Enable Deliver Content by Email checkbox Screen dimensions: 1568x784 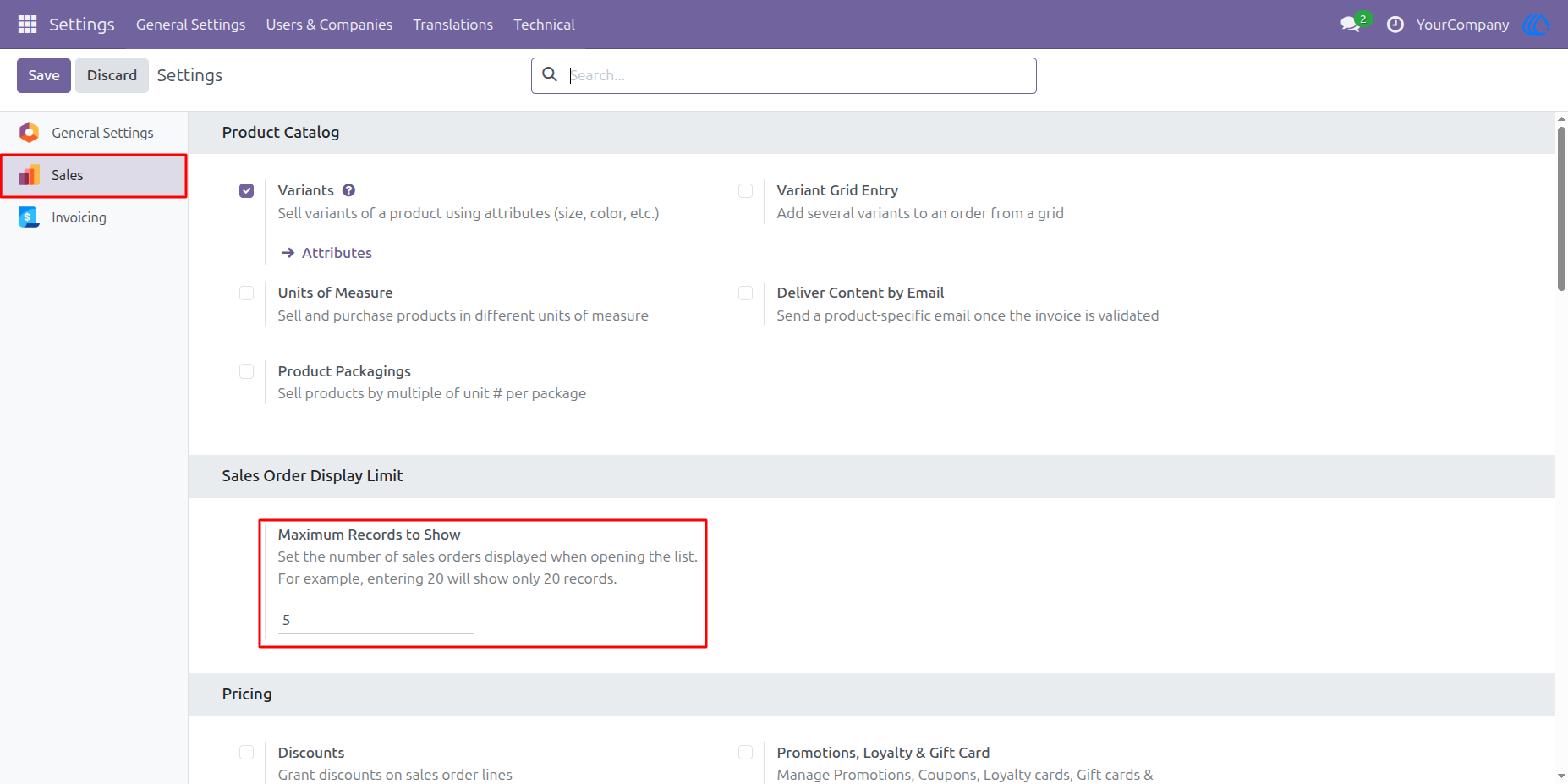[745, 293]
